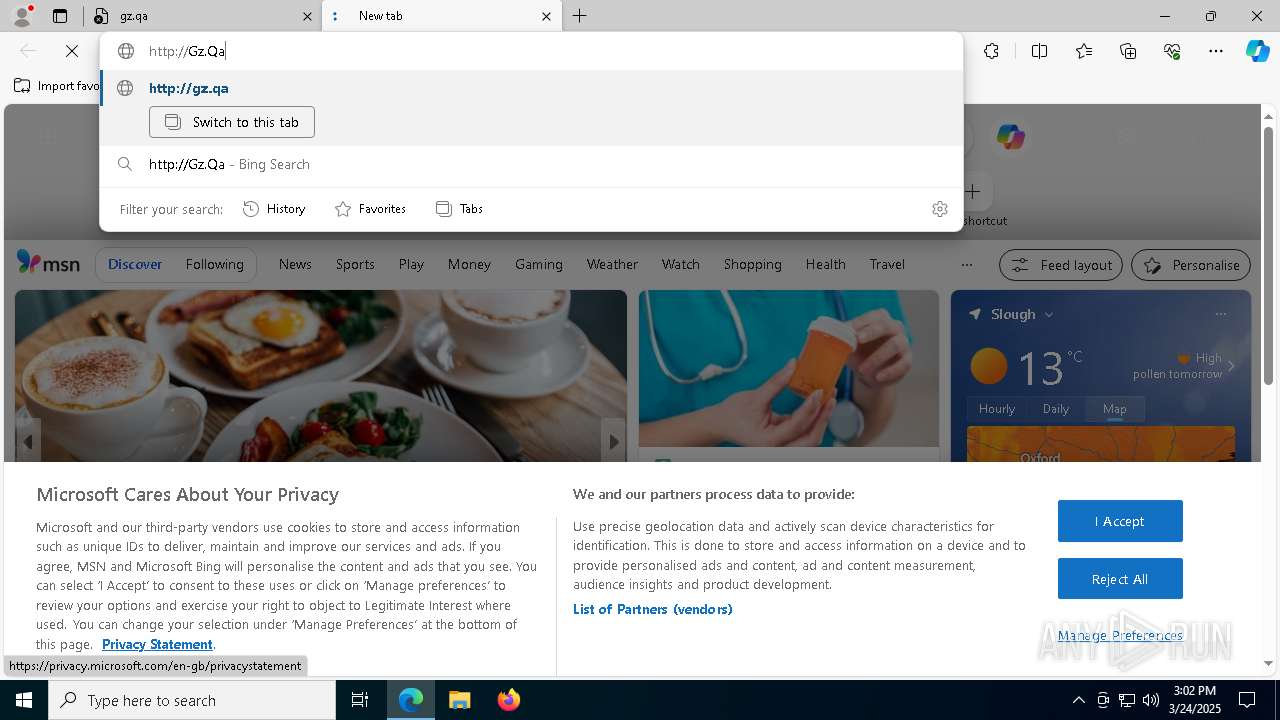The height and width of the screenshot is (720, 1280).
Task: Open the tab actions menu icon
Action: [x=60, y=16]
